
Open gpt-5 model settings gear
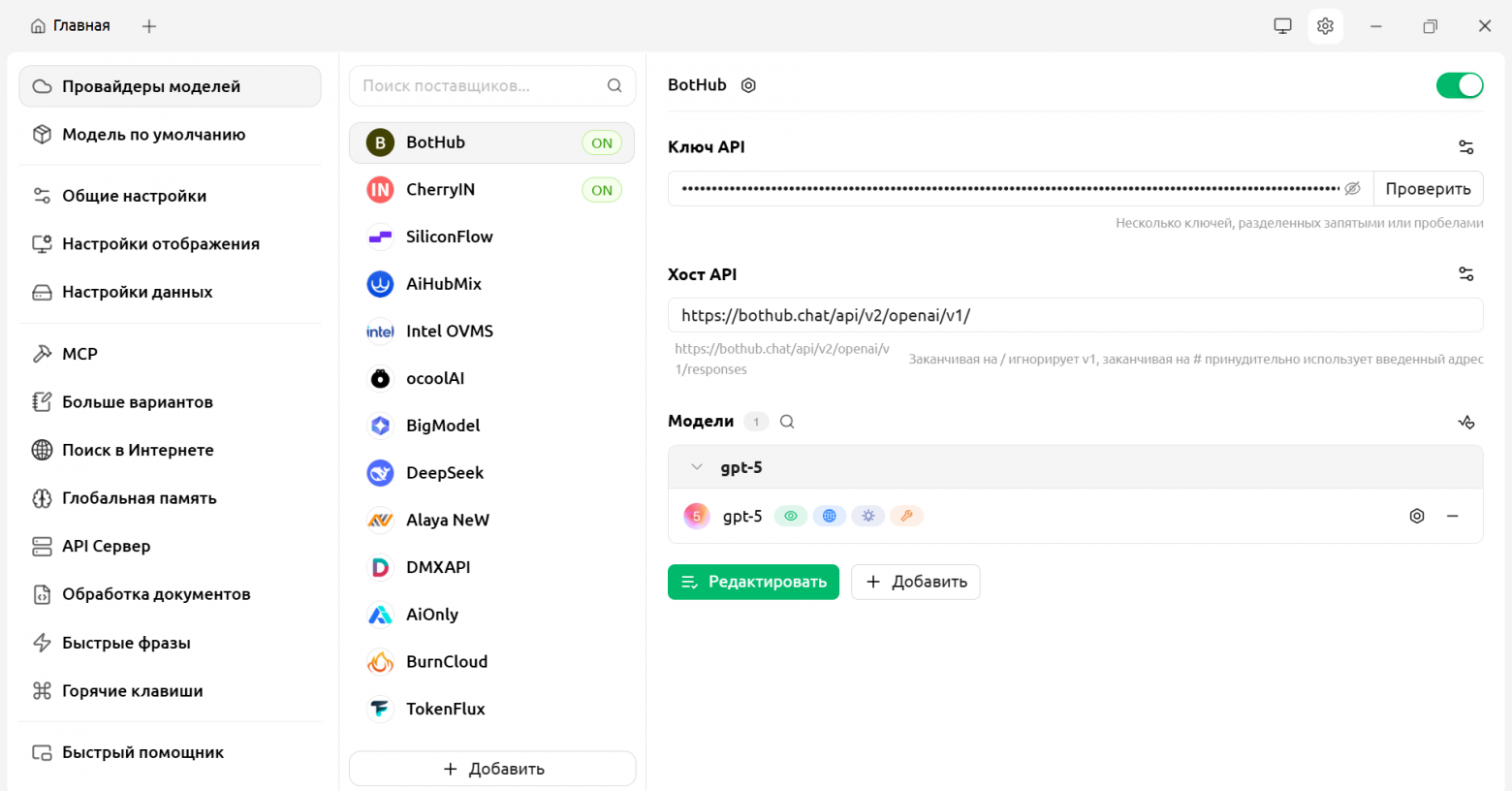point(1417,516)
